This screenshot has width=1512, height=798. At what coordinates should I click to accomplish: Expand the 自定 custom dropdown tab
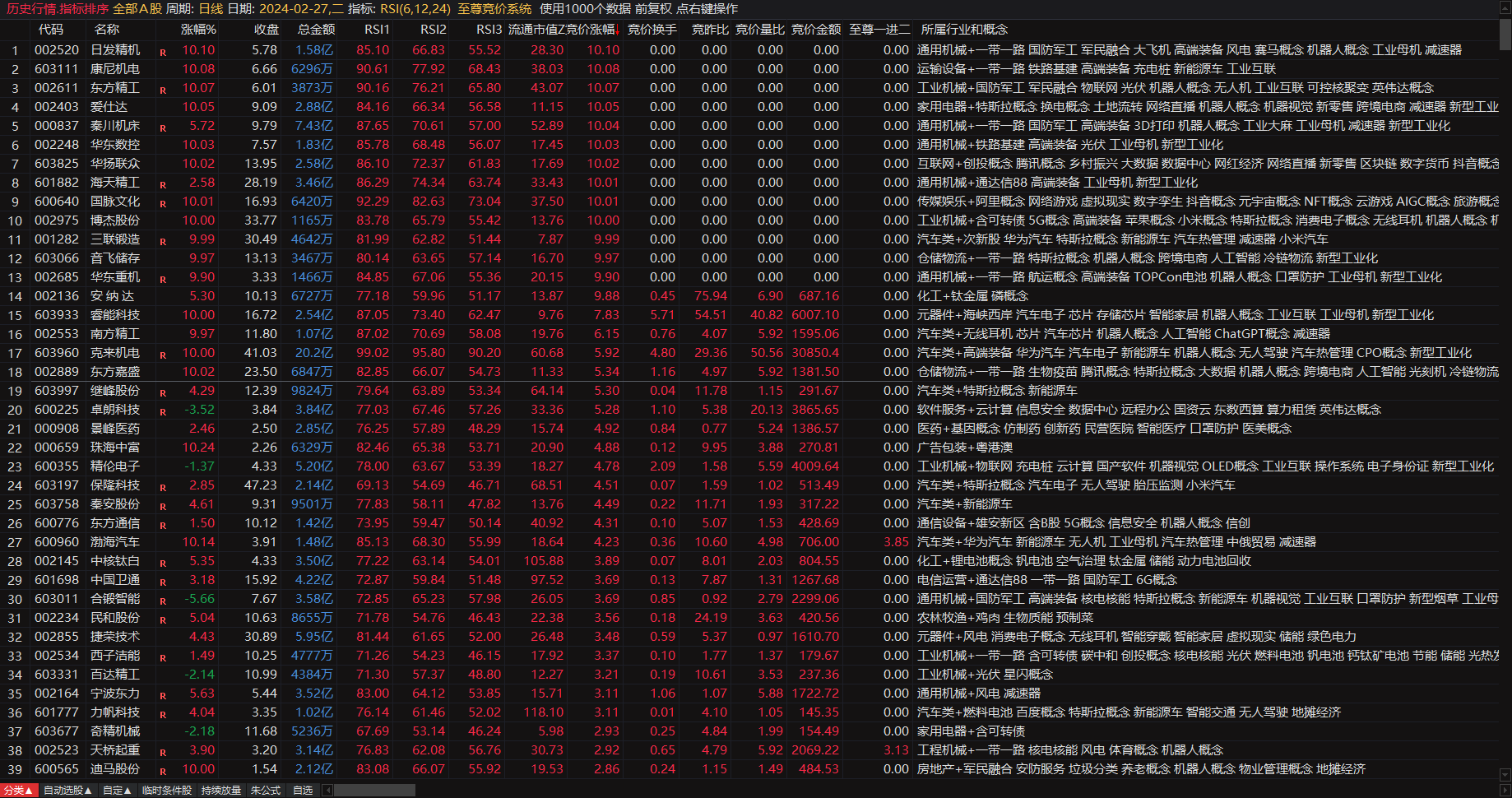(117, 791)
